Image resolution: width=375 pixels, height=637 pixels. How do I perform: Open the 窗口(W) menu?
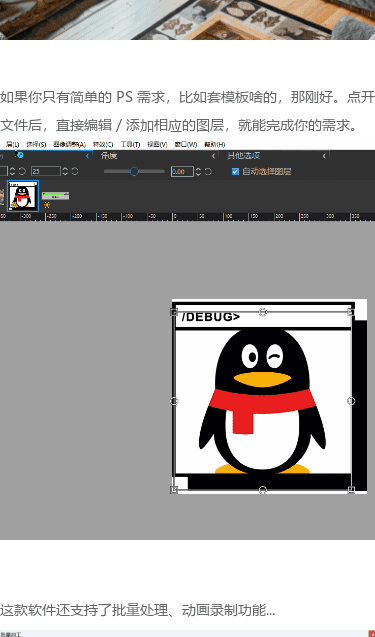[186, 145]
